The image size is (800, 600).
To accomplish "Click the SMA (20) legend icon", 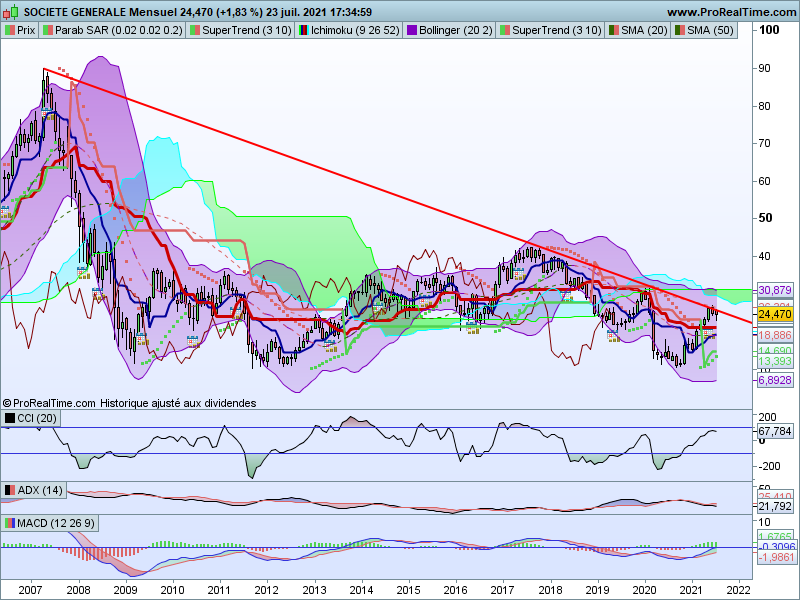I will pyautogui.click(x=613, y=30).
